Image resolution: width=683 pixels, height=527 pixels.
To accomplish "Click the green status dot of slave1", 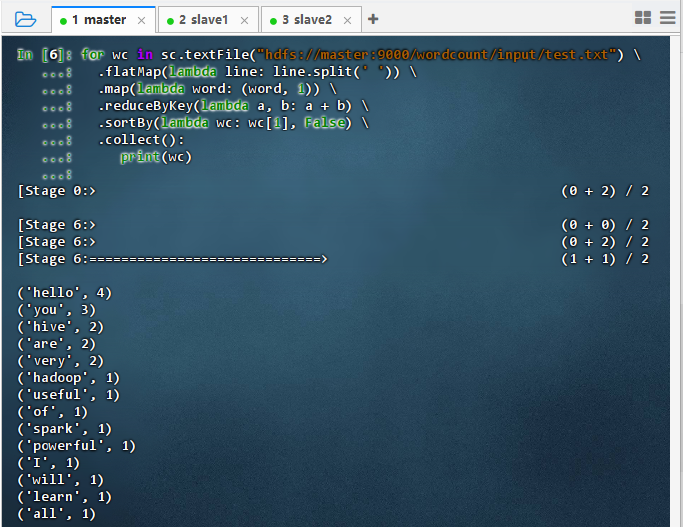I will pos(170,21).
